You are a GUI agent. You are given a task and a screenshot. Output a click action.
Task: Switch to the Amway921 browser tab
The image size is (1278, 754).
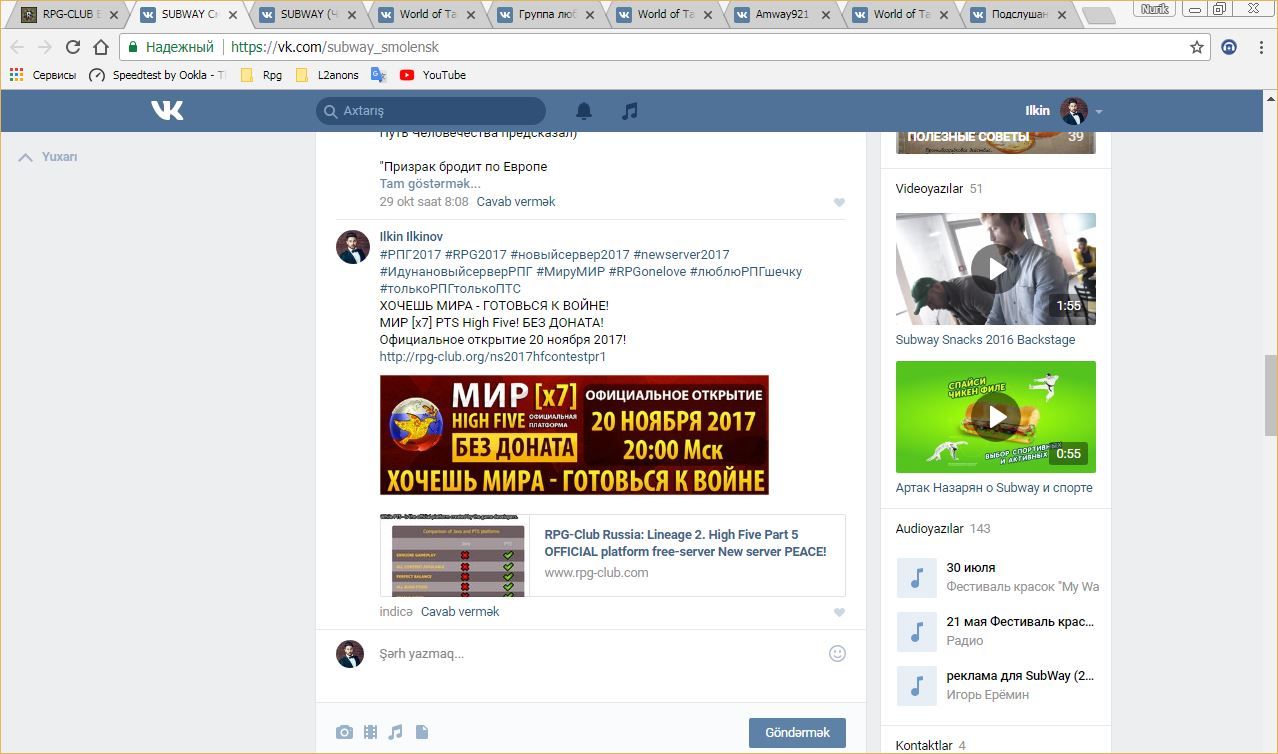[x=783, y=15]
